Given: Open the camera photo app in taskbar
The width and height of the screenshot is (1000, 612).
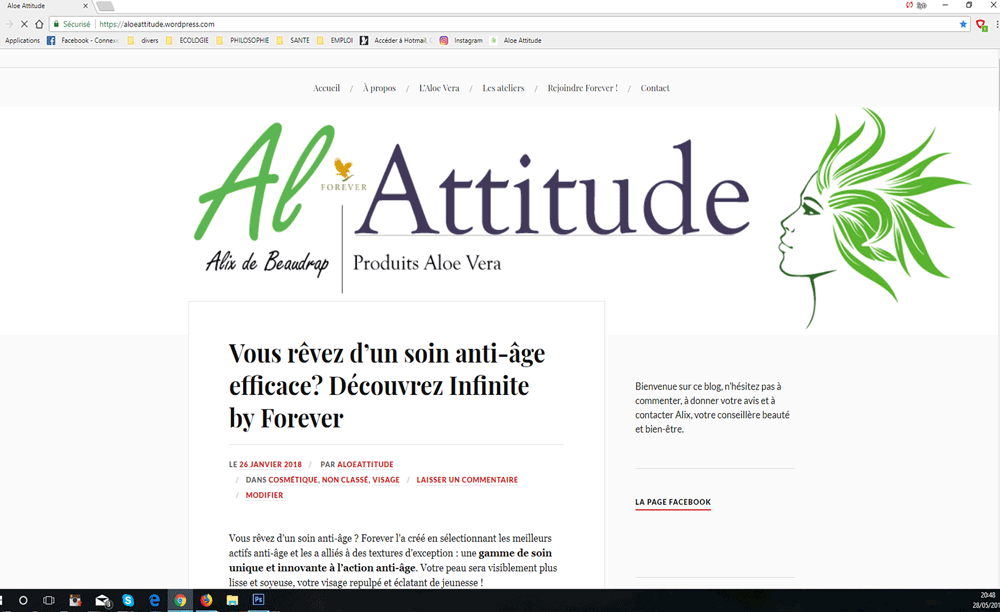Looking at the screenshot, I should [x=75, y=600].
